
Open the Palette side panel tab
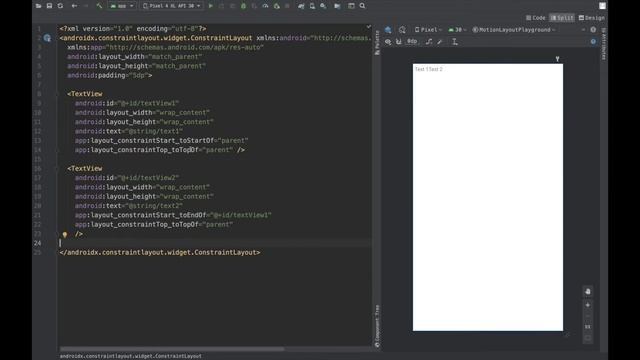[377, 42]
